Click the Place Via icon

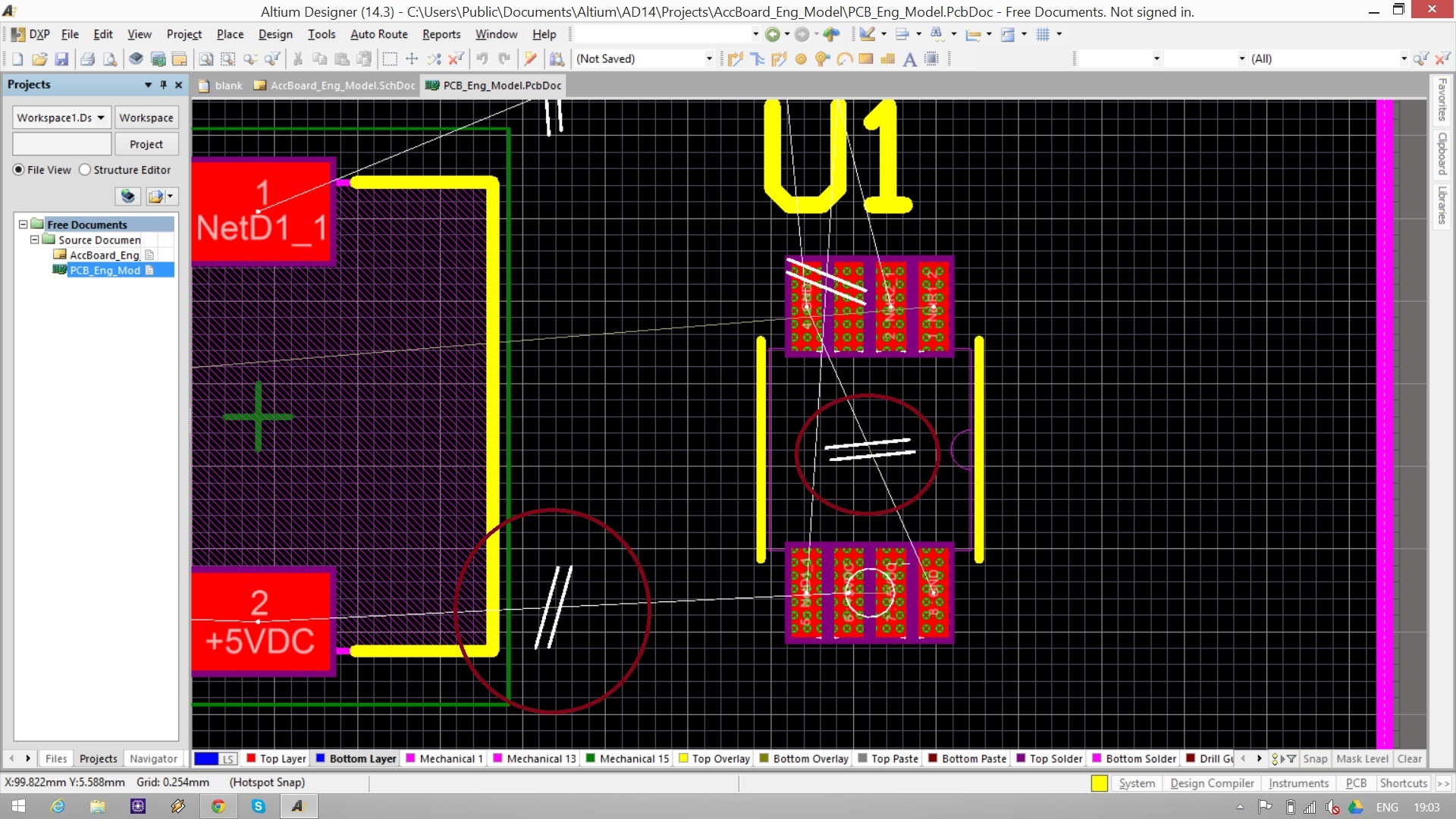822,59
